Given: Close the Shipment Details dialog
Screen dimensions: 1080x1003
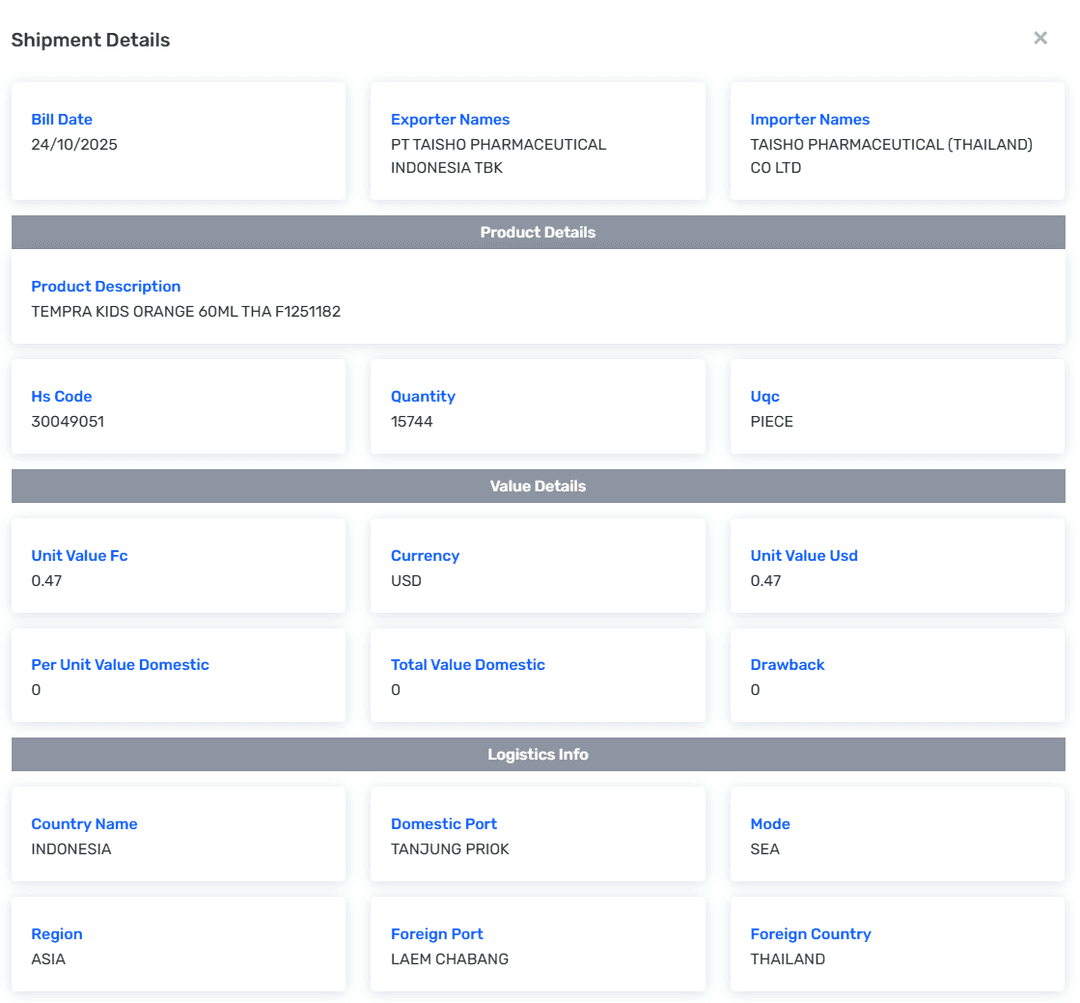Looking at the screenshot, I should click(1040, 38).
